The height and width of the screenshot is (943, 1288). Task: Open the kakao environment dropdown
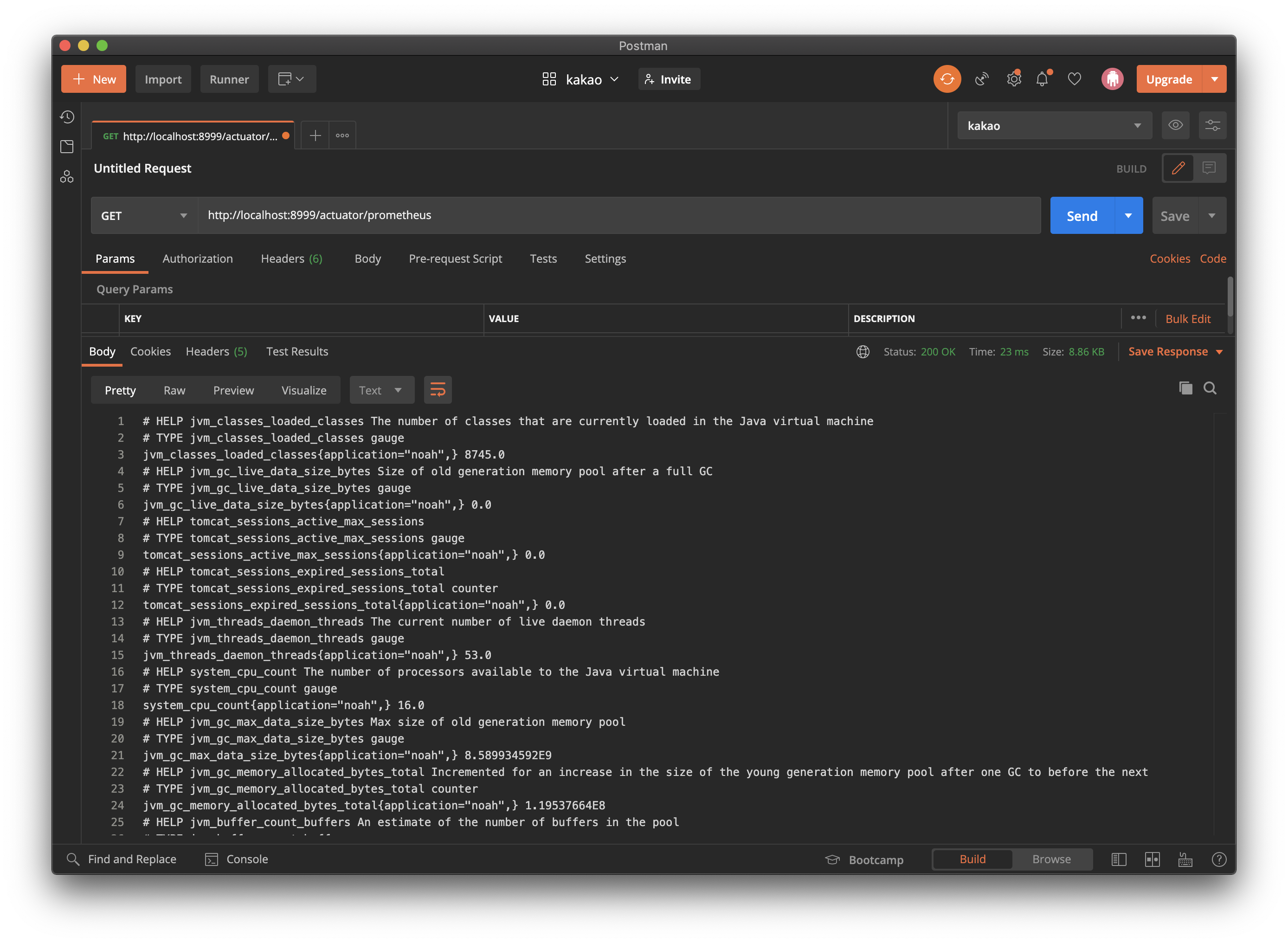pyautogui.click(x=1055, y=126)
